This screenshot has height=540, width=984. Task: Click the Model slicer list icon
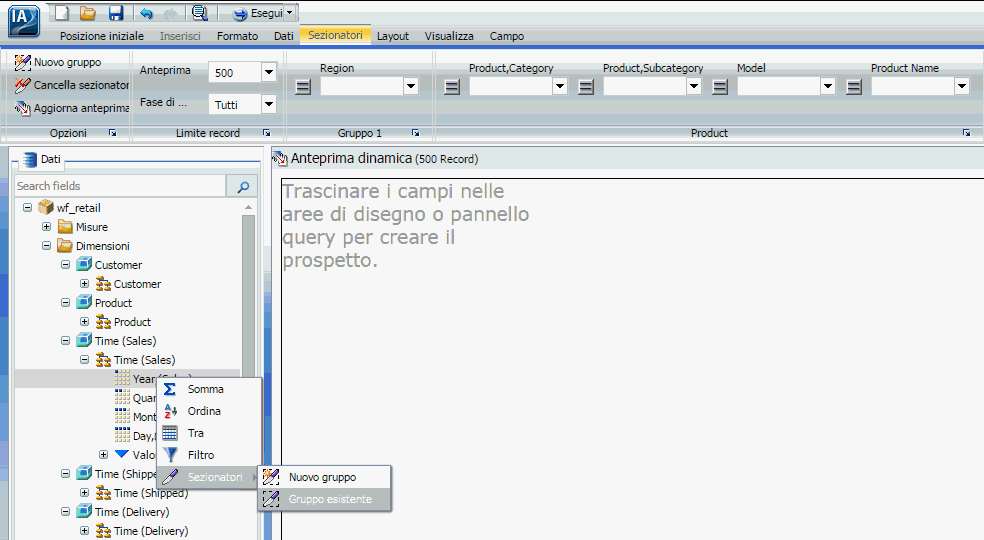[x=720, y=87]
